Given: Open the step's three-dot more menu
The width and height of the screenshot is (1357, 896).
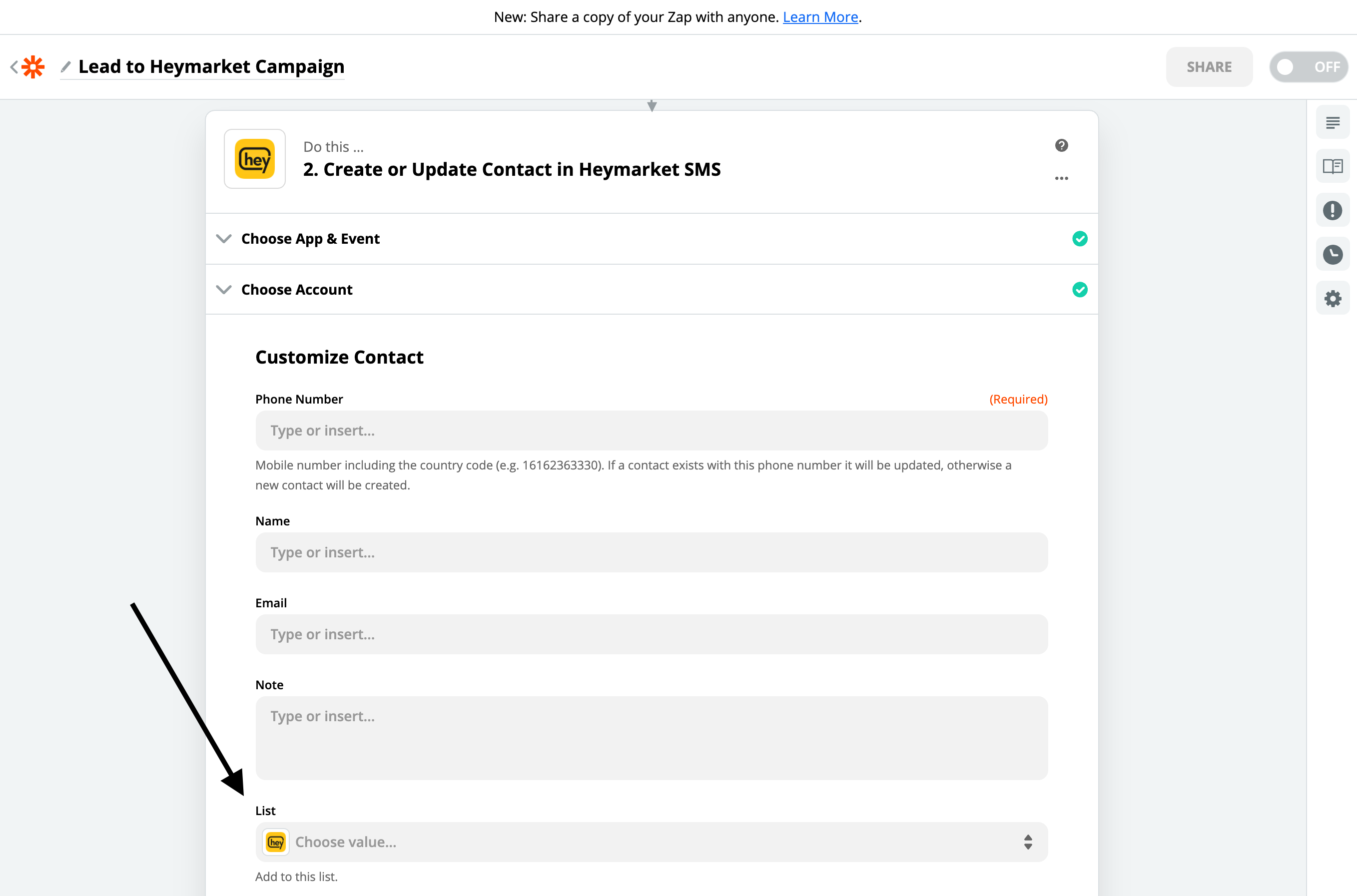Looking at the screenshot, I should point(1062,178).
